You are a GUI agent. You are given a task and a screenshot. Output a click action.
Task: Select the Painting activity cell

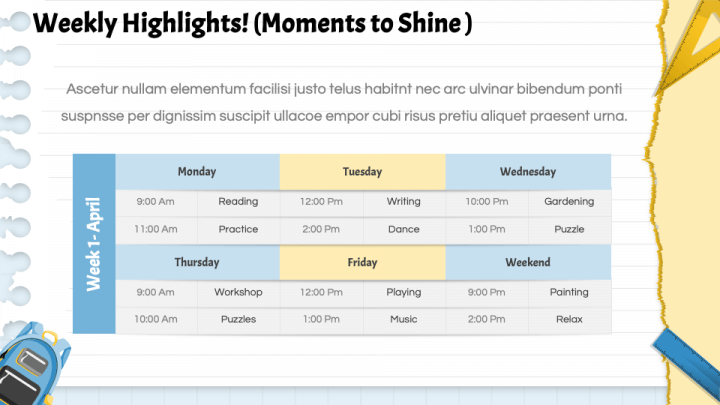569,292
